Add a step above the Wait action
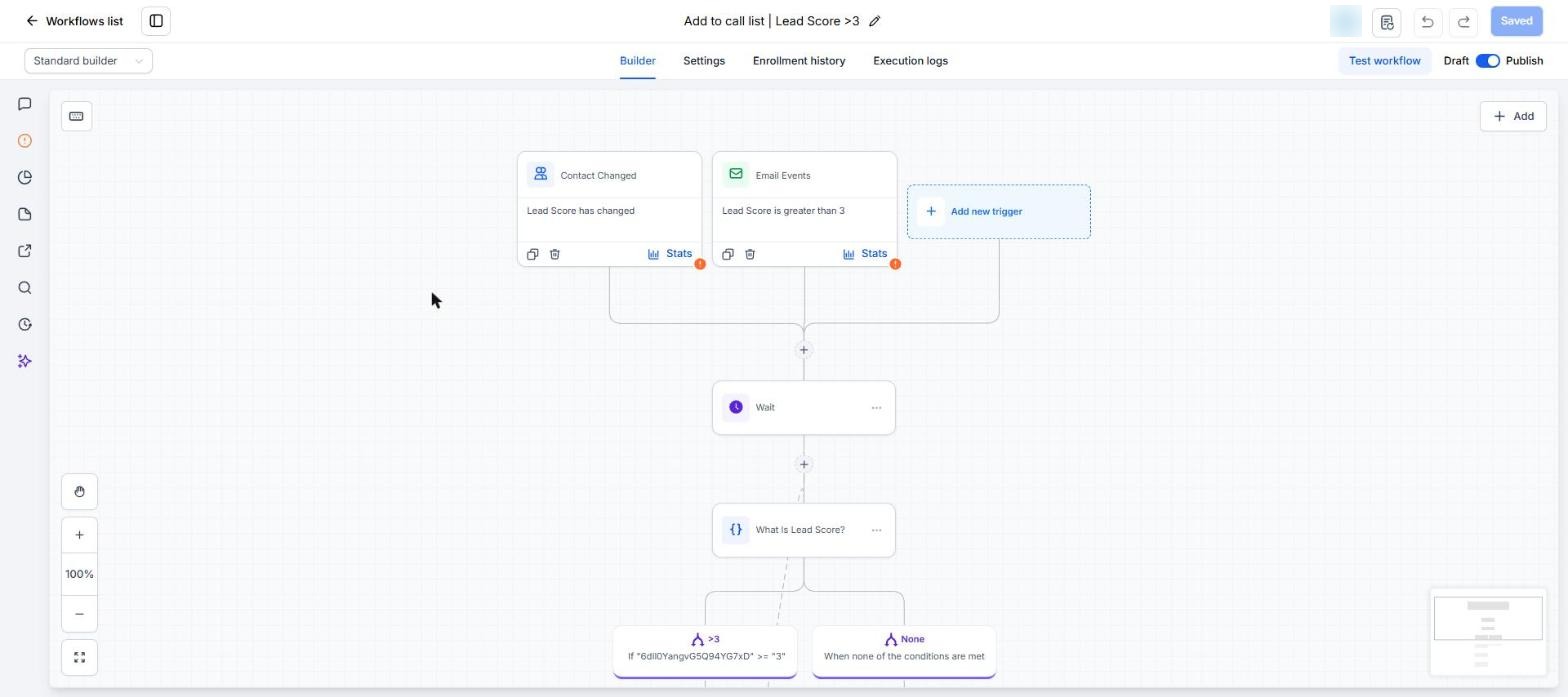The height and width of the screenshot is (697, 1568). click(803, 350)
